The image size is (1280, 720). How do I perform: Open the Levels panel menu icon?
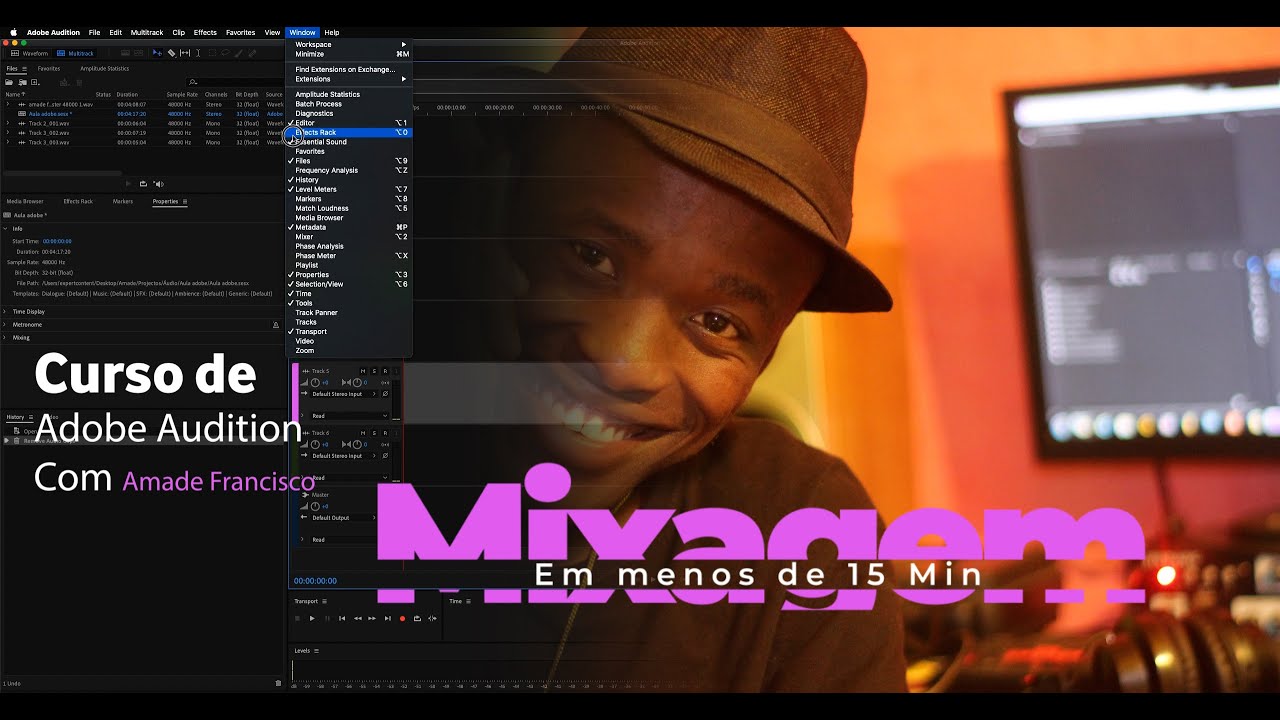[x=317, y=650]
